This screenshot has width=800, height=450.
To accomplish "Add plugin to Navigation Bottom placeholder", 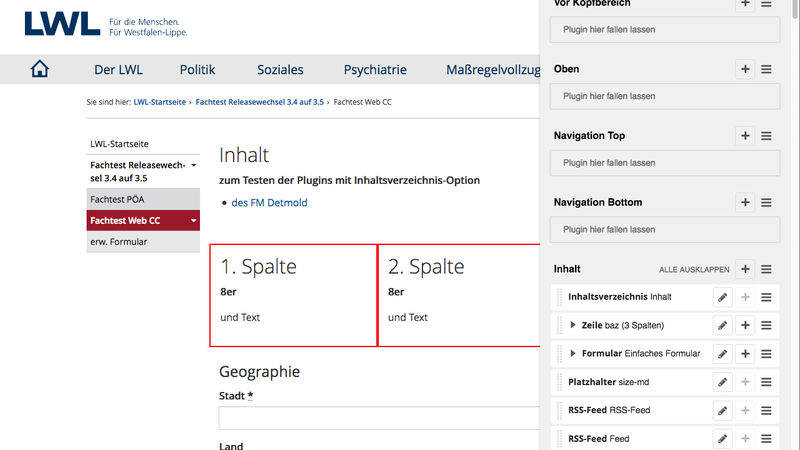I will click(x=745, y=203).
